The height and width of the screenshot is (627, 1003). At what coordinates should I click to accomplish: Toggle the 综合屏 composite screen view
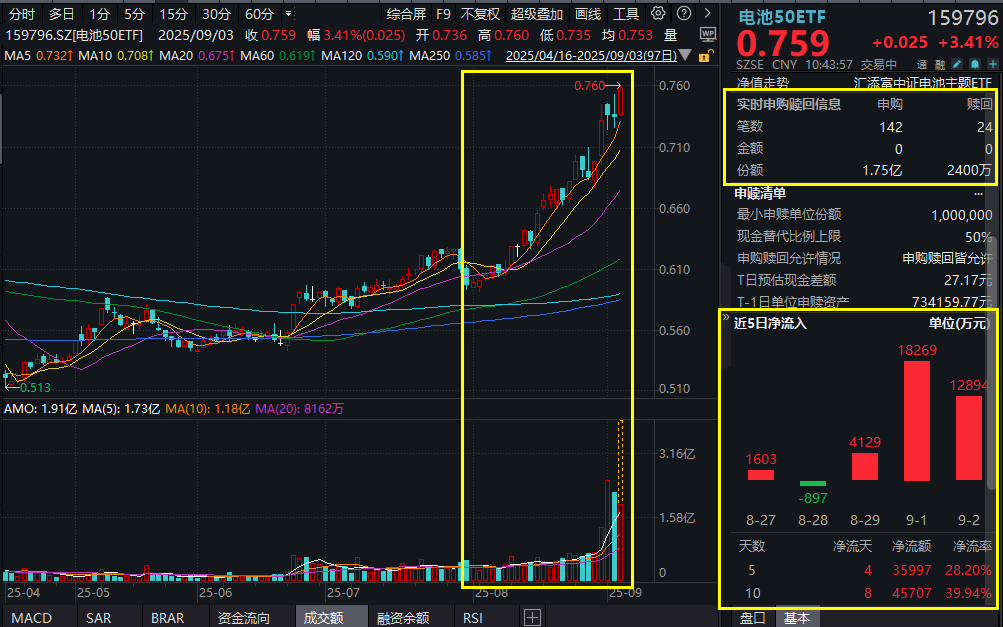pyautogui.click(x=406, y=14)
